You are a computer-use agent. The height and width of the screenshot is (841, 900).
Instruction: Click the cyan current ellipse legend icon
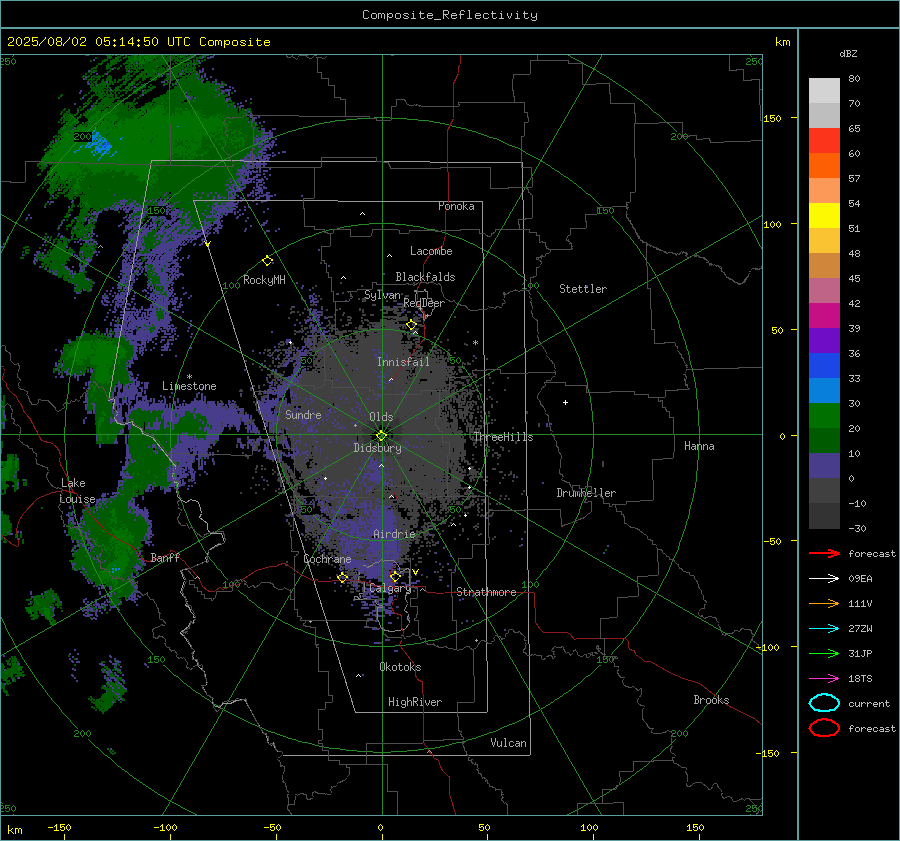(x=824, y=703)
